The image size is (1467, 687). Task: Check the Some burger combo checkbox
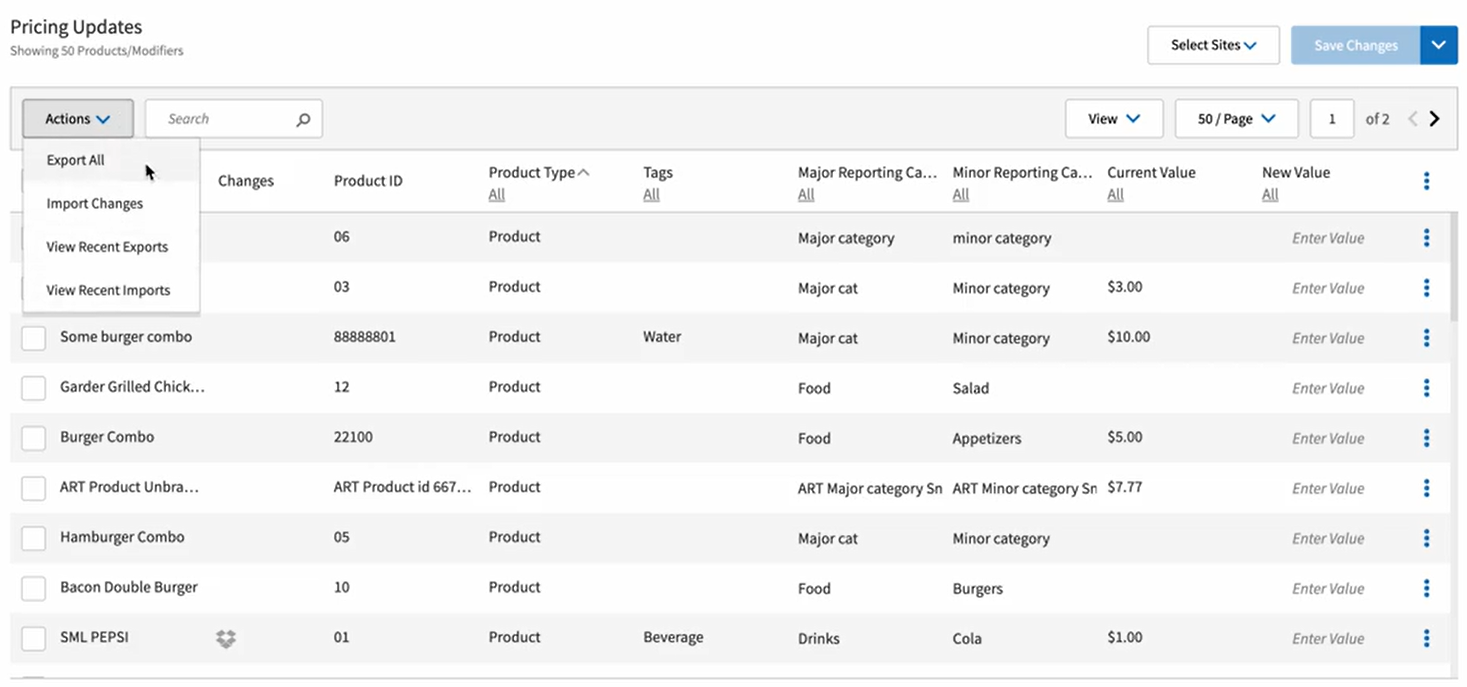33,337
